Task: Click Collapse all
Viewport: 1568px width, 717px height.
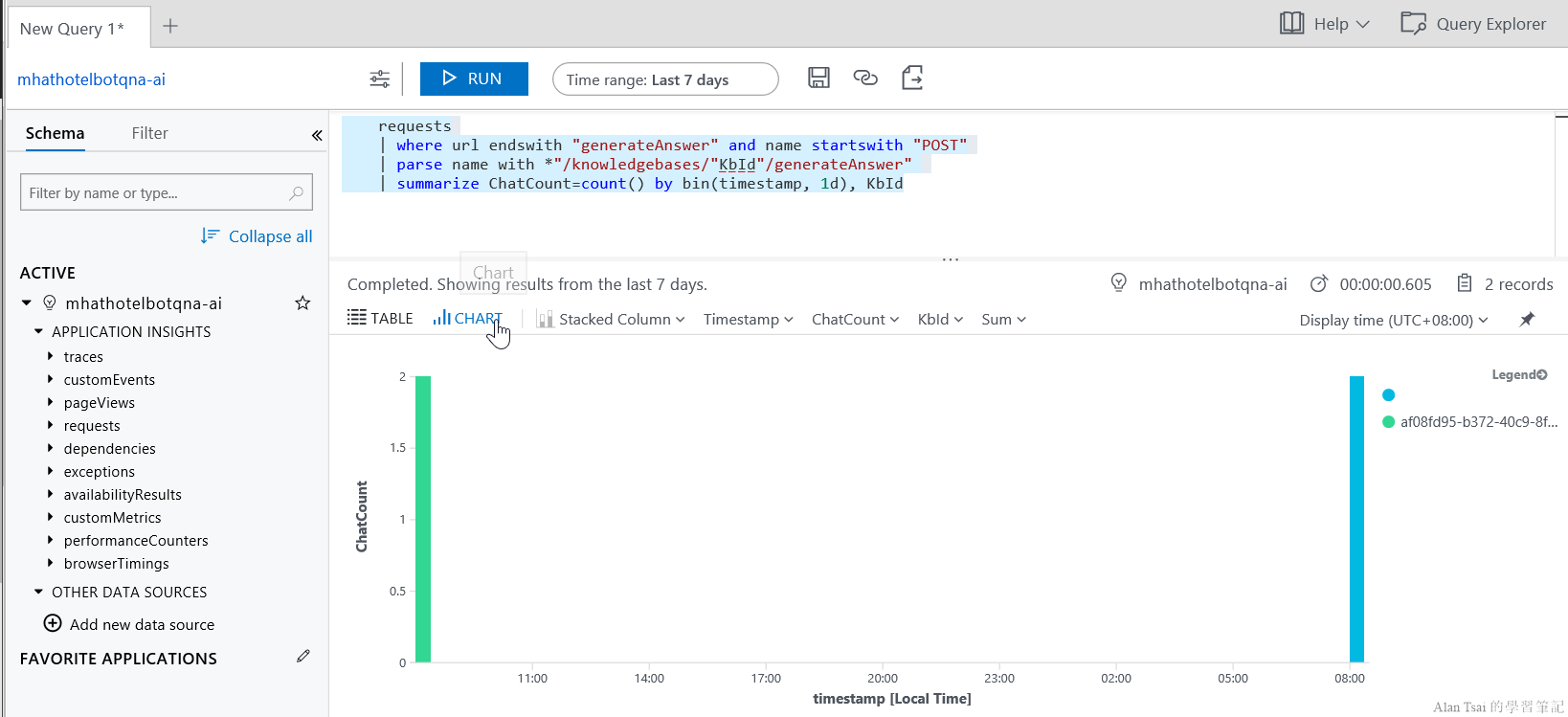Action: (x=257, y=236)
